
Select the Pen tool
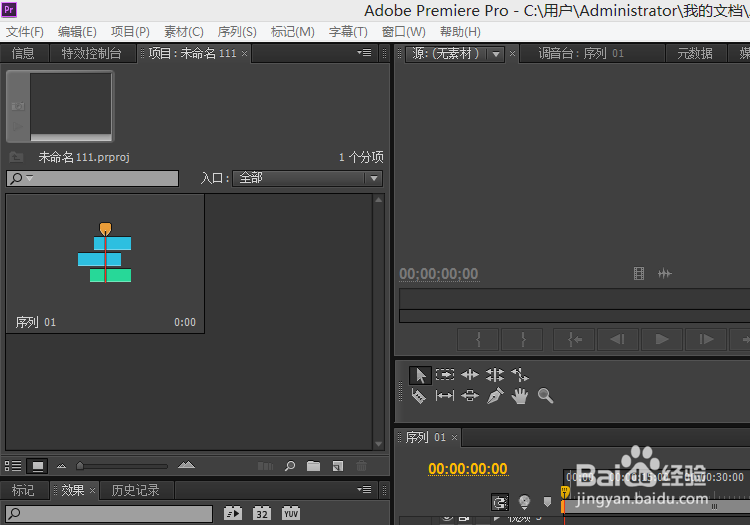click(x=495, y=396)
